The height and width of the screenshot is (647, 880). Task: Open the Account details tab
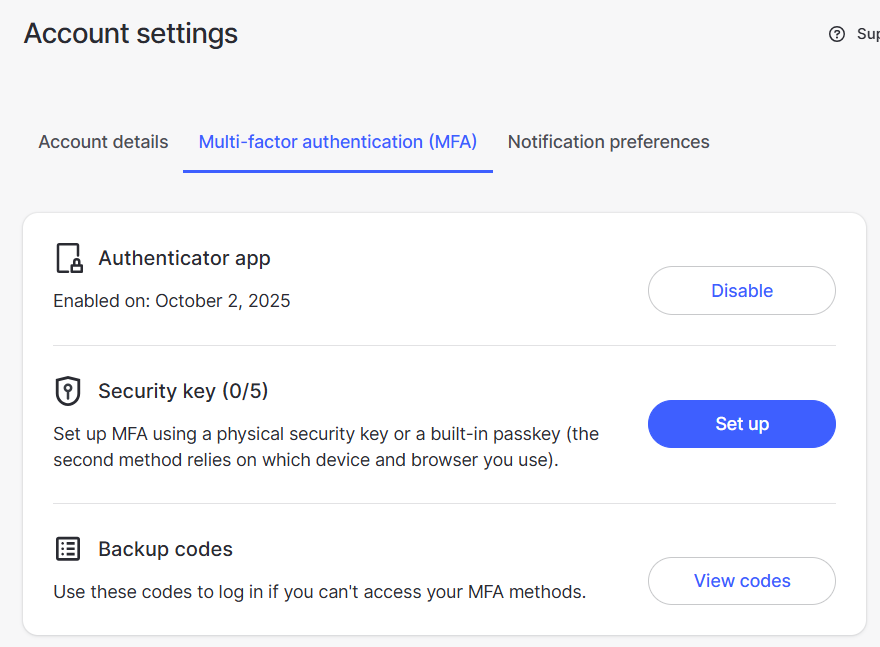[103, 142]
